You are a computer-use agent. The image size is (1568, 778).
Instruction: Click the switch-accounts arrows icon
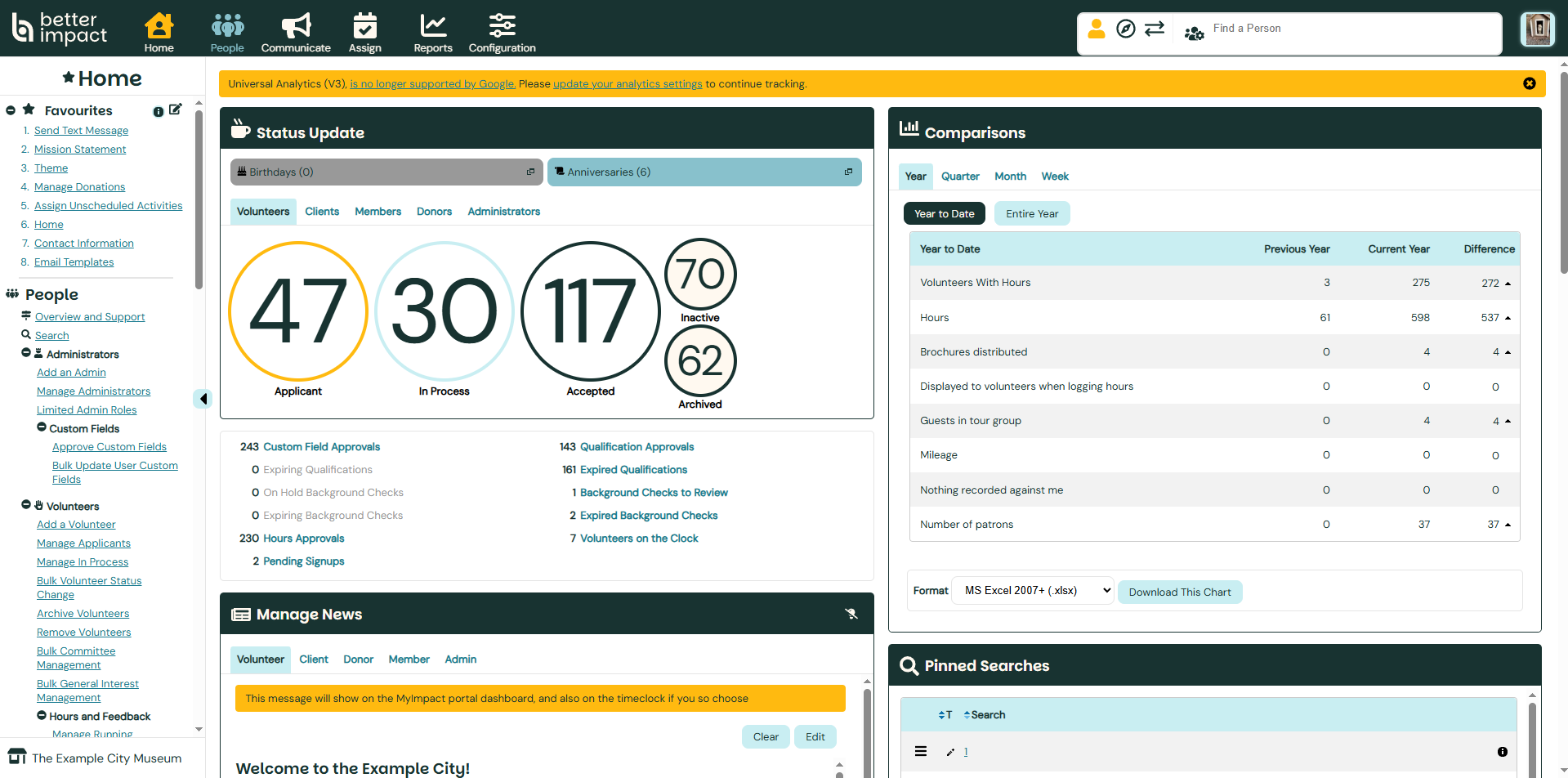click(1155, 28)
